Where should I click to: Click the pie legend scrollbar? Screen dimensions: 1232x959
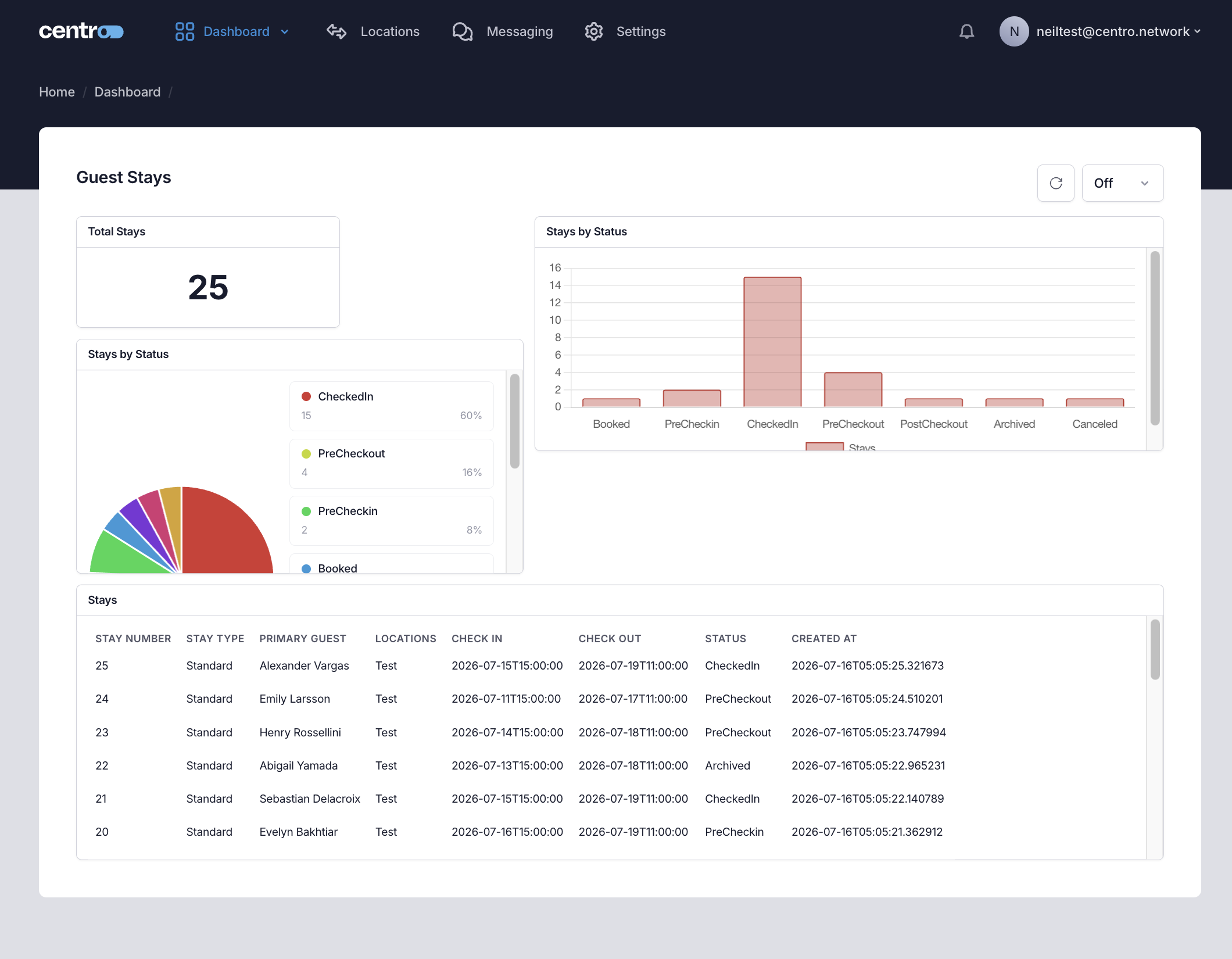click(x=514, y=421)
